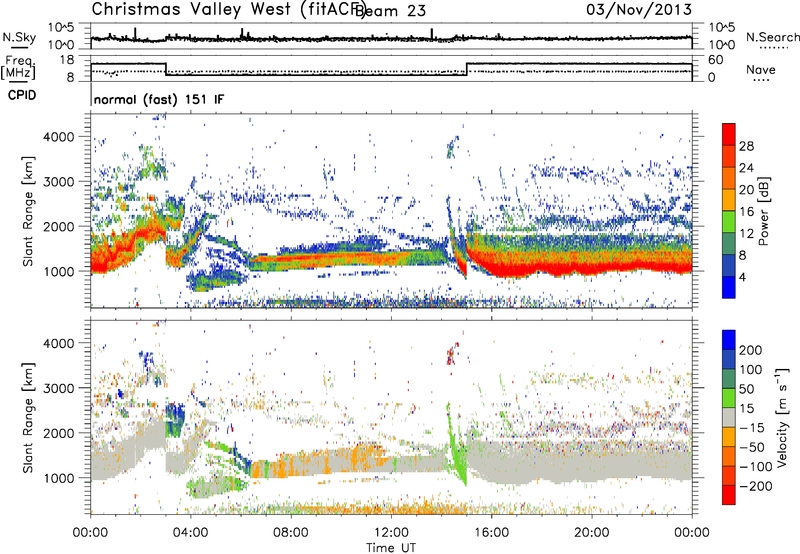Click the "N.Sky" legend label

coord(19,37)
